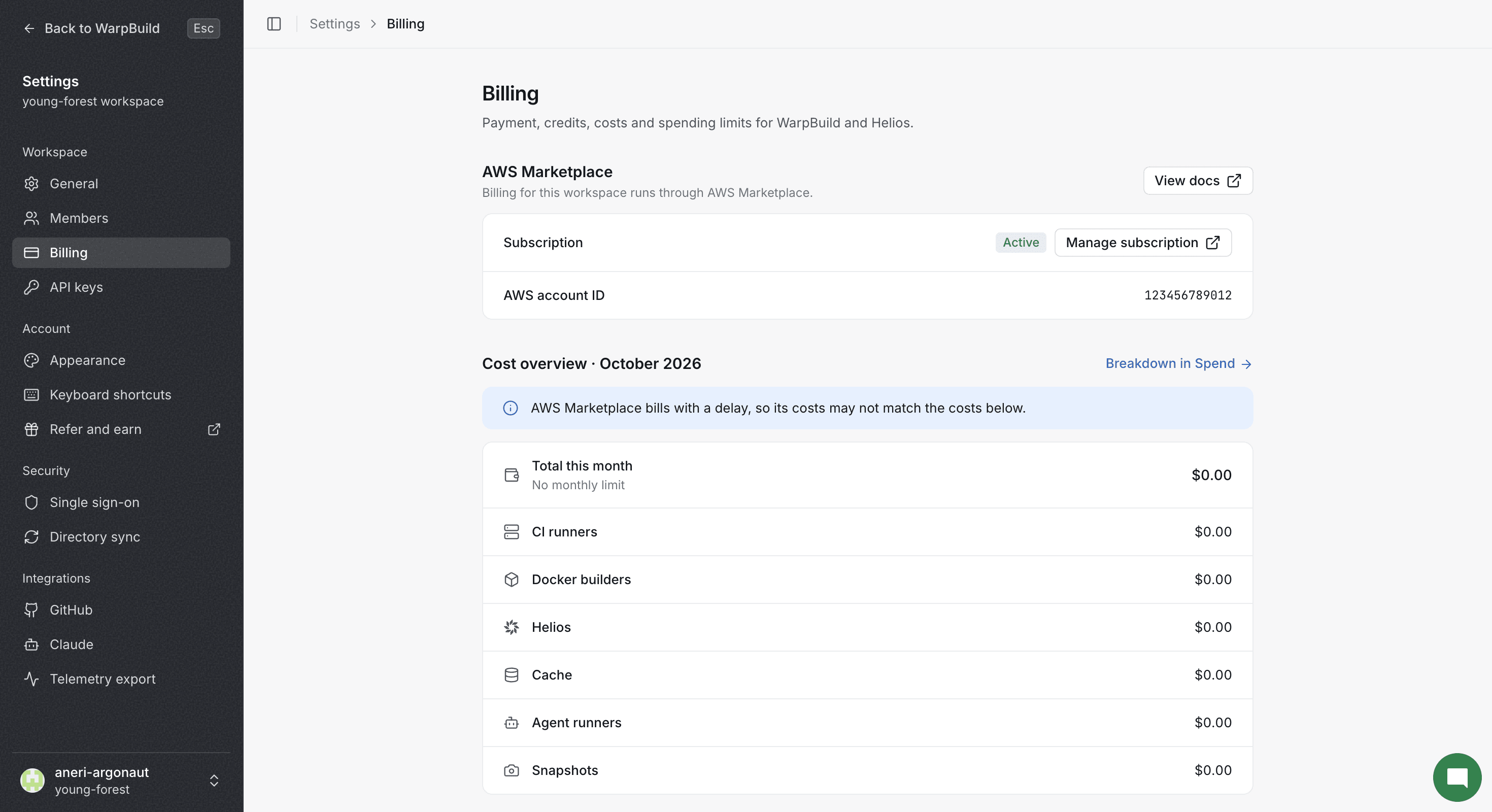Click the Agent runners robot icon
The height and width of the screenshot is (812, 1492).
pyautogui.click(x=512, y=723)
